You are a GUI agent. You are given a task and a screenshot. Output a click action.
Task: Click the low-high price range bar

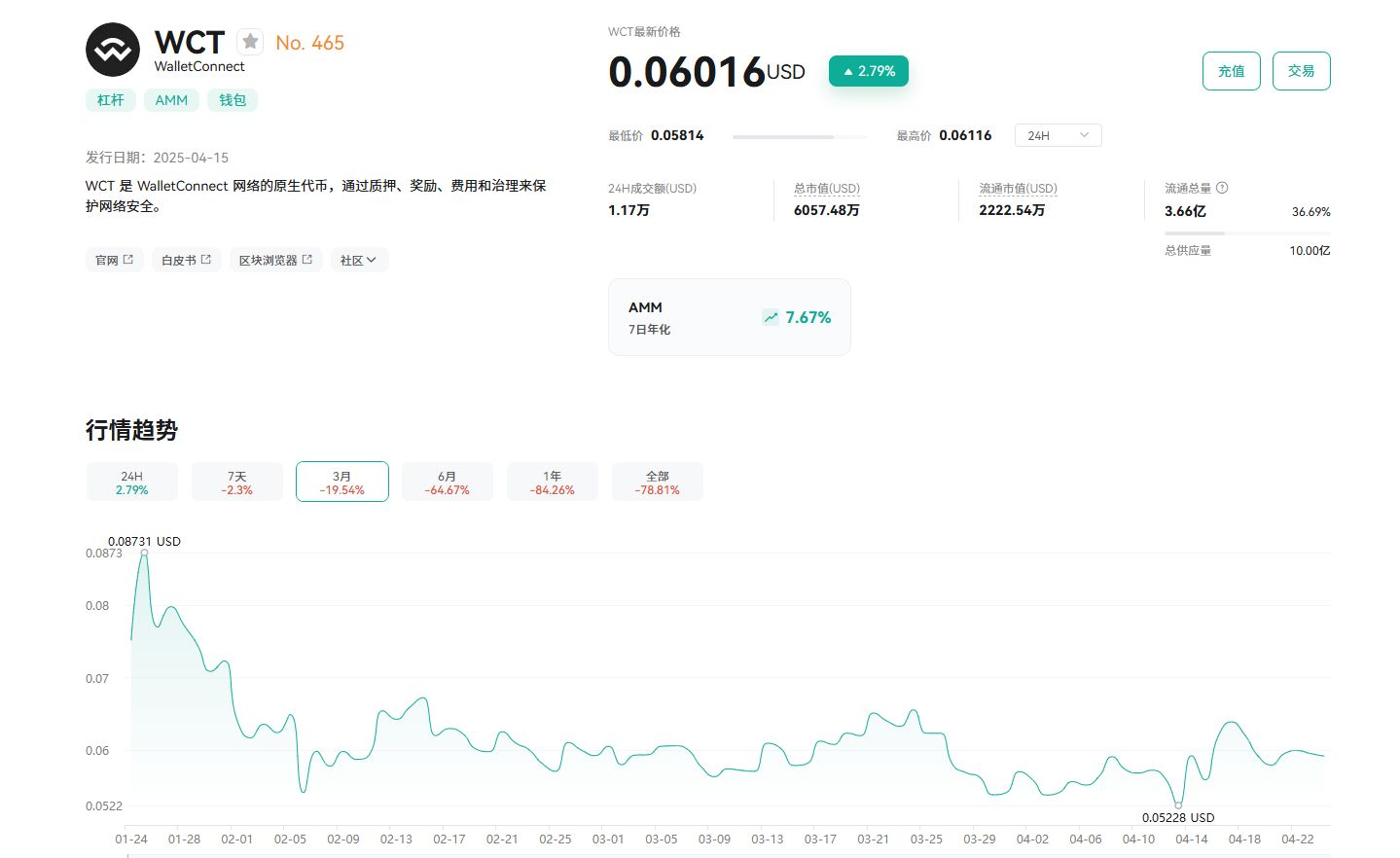tap(800, 137)
